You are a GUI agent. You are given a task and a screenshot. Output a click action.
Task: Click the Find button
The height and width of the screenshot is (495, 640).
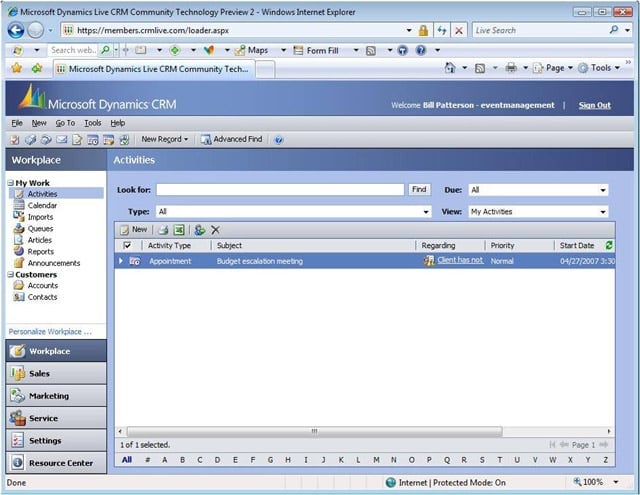[419, 189]
